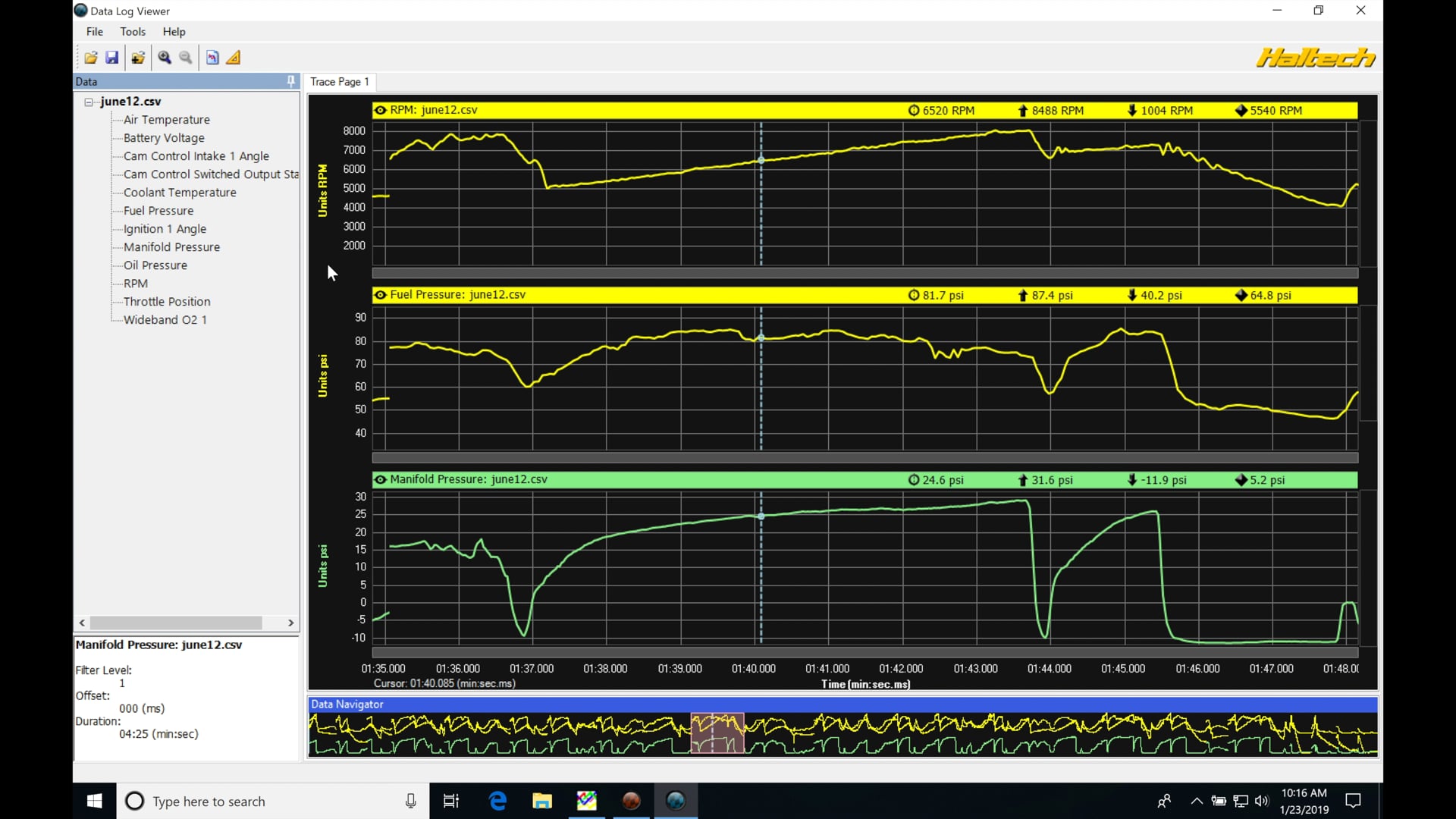Toggle the Manifold Pressure trace eye icon
Image resolution: width=1456 pixels, height=819 pixels.
click(x=381, y=480)
